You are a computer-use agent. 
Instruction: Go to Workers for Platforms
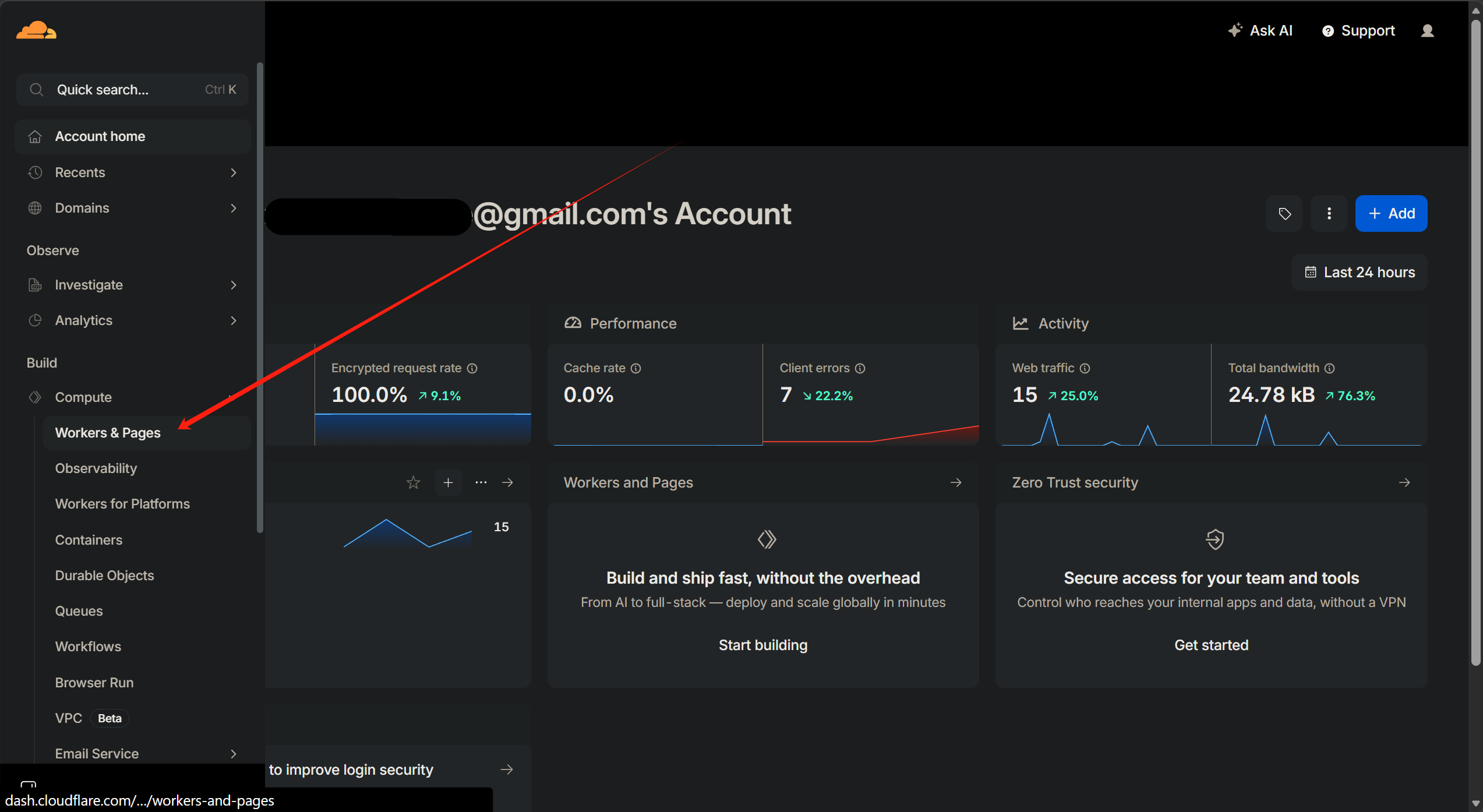click(147, 504)
